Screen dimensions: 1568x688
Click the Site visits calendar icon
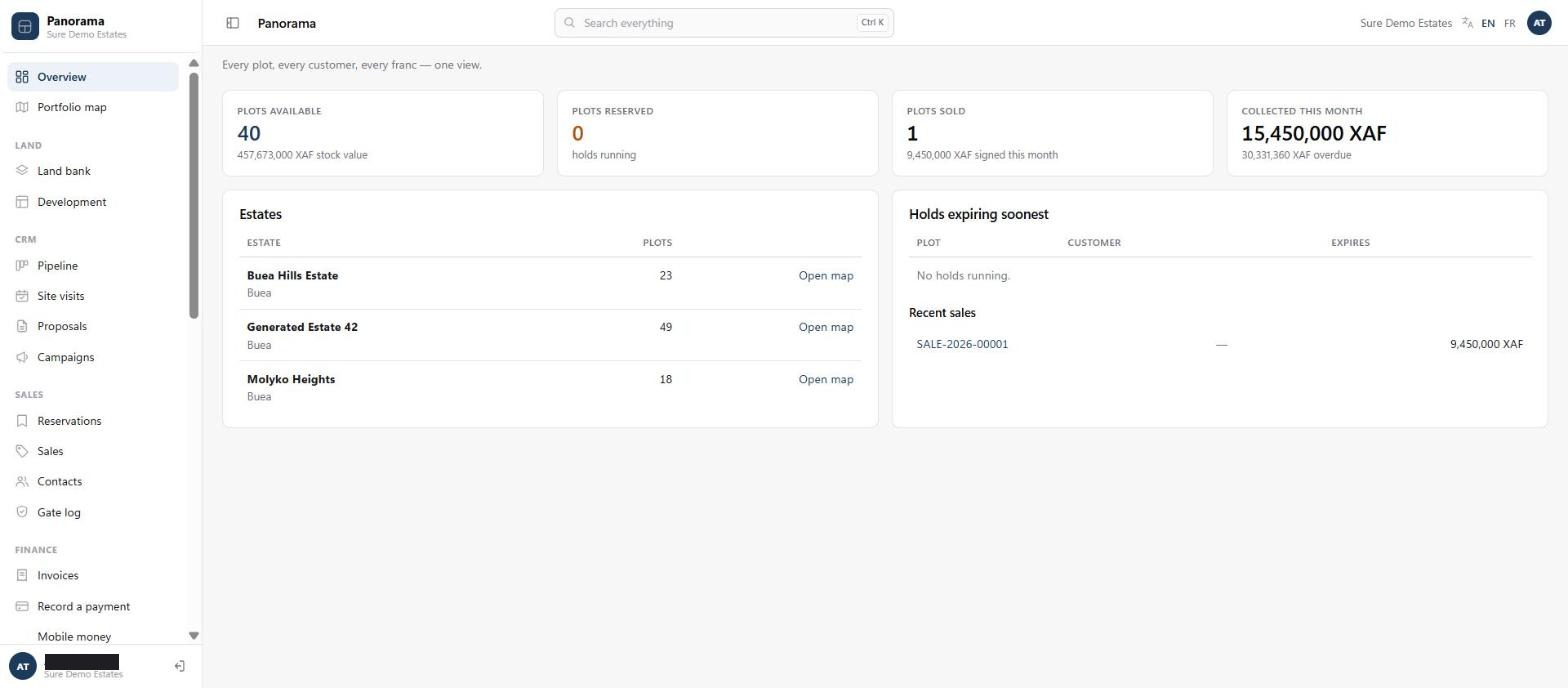(22, 296)
